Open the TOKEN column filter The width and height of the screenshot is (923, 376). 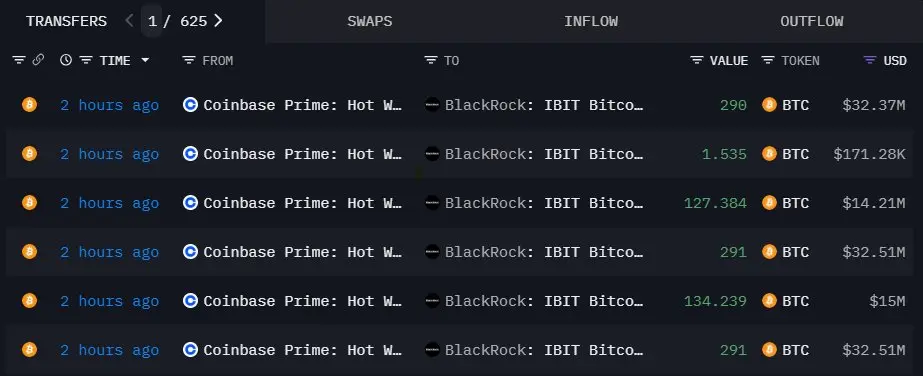point(768,60)
